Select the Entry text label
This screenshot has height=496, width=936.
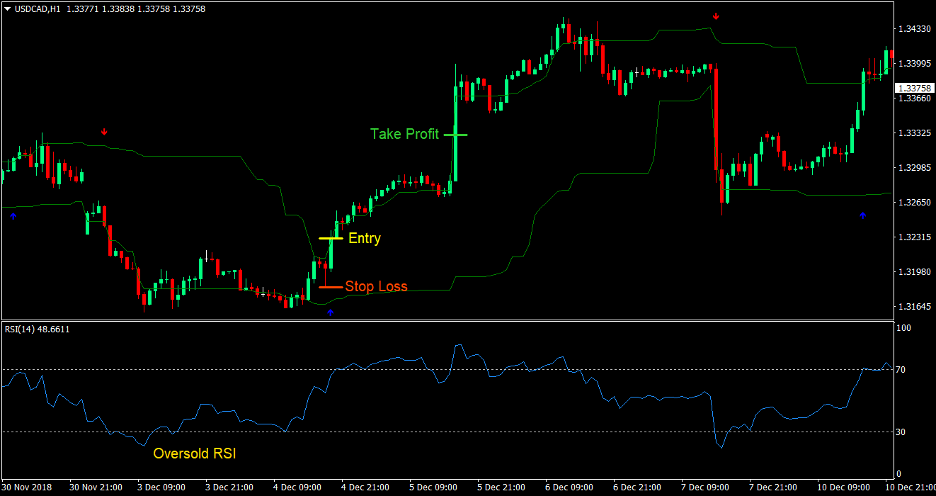pyautogui.click(x=364, y=238)
